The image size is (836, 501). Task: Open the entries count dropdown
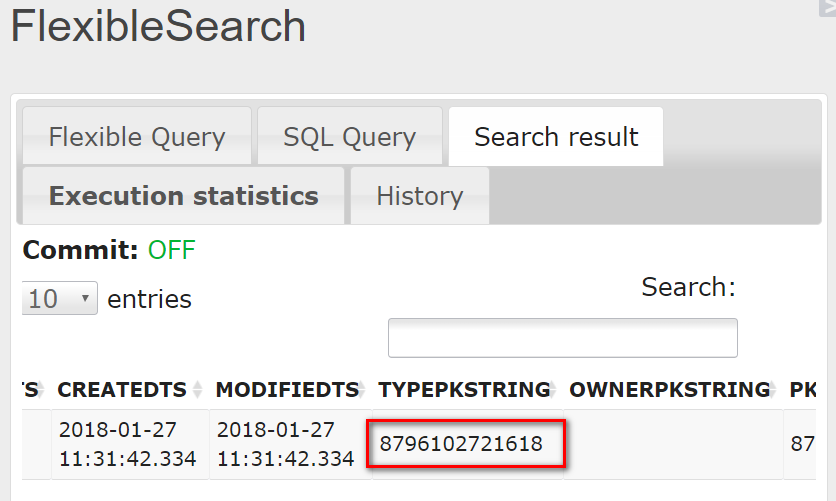[x=59, y=298]
